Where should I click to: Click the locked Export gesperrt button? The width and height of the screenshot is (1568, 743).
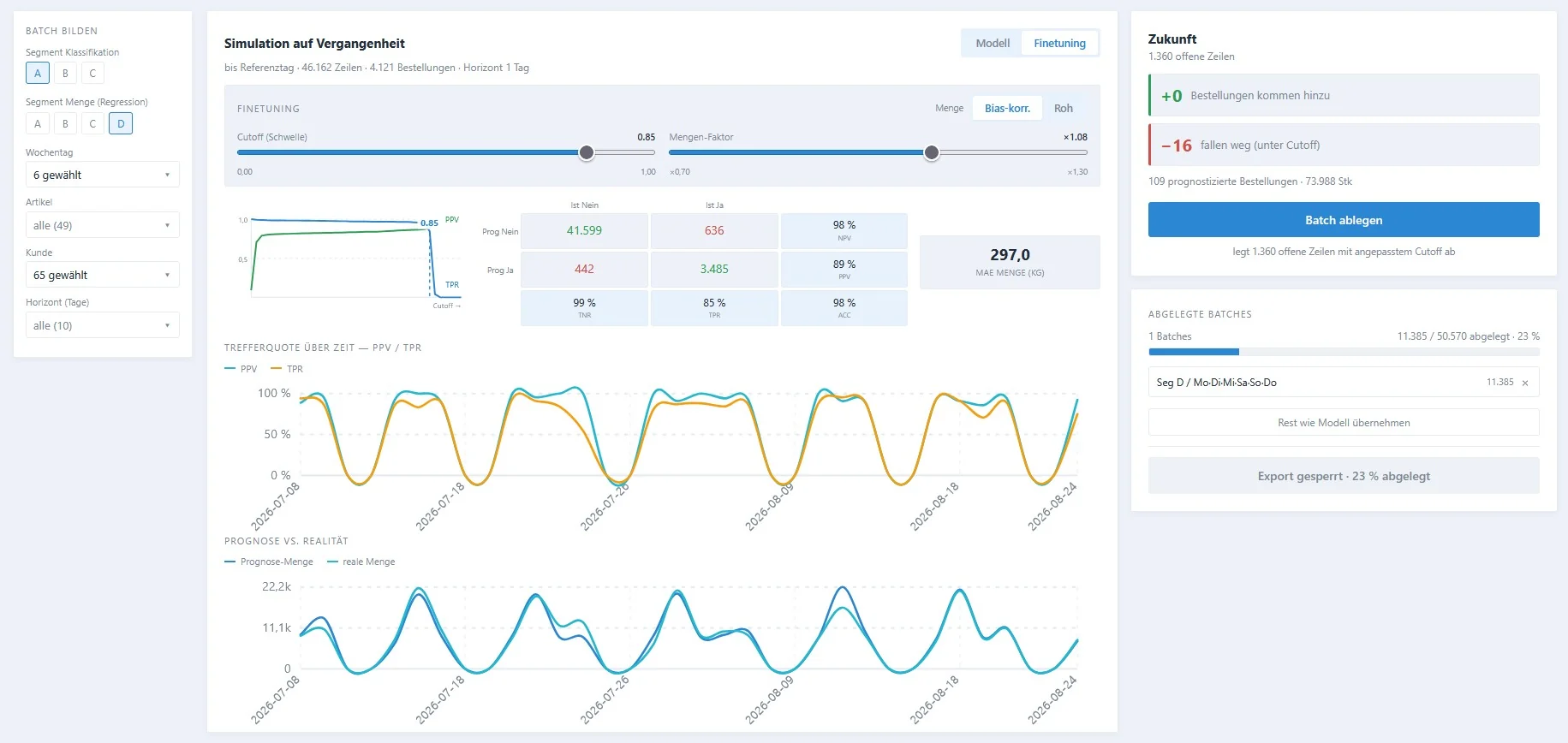tap(1344, 476)
